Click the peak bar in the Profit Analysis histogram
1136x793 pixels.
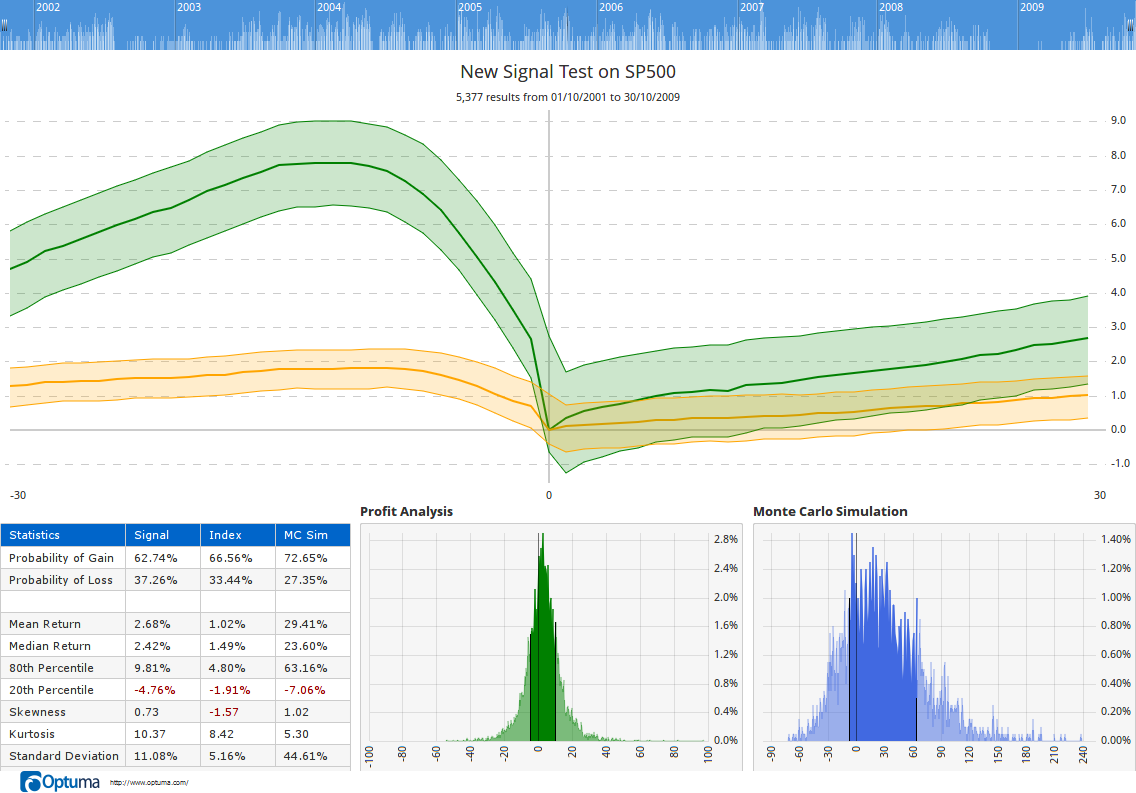coord(540,600)
